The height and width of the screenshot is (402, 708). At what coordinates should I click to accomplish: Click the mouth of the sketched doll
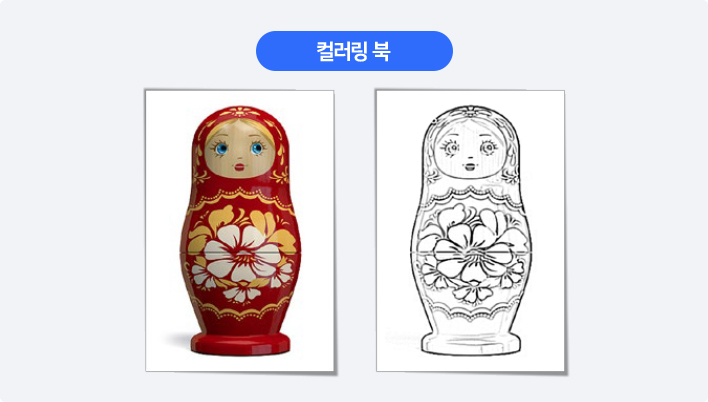coord(470,167)
